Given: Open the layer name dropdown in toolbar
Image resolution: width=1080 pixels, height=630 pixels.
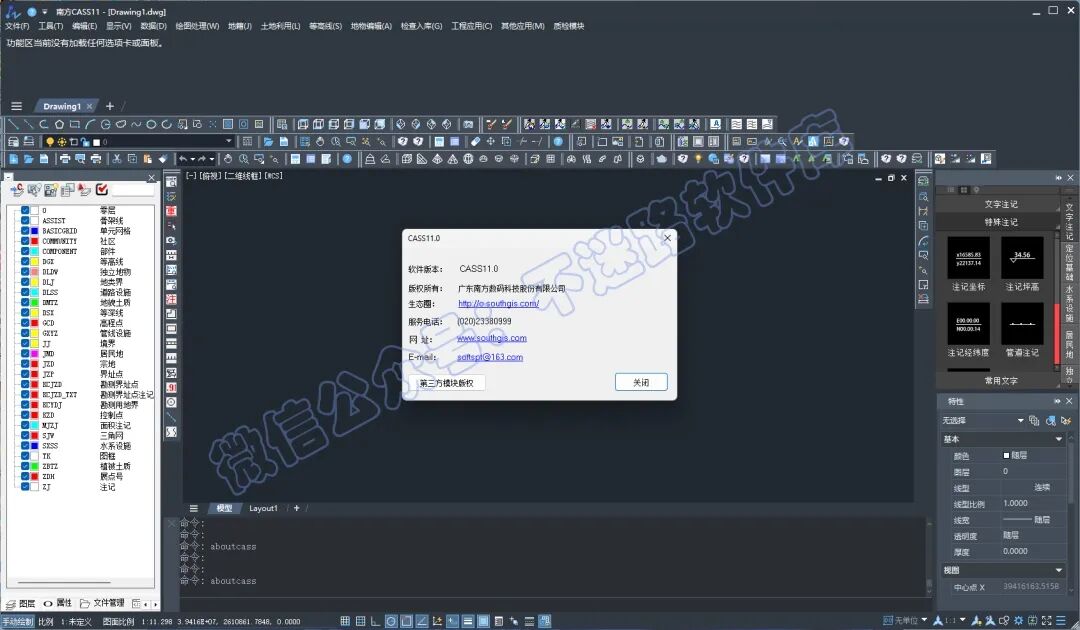Looking at the screenshot, I should (x=229, y=142).
